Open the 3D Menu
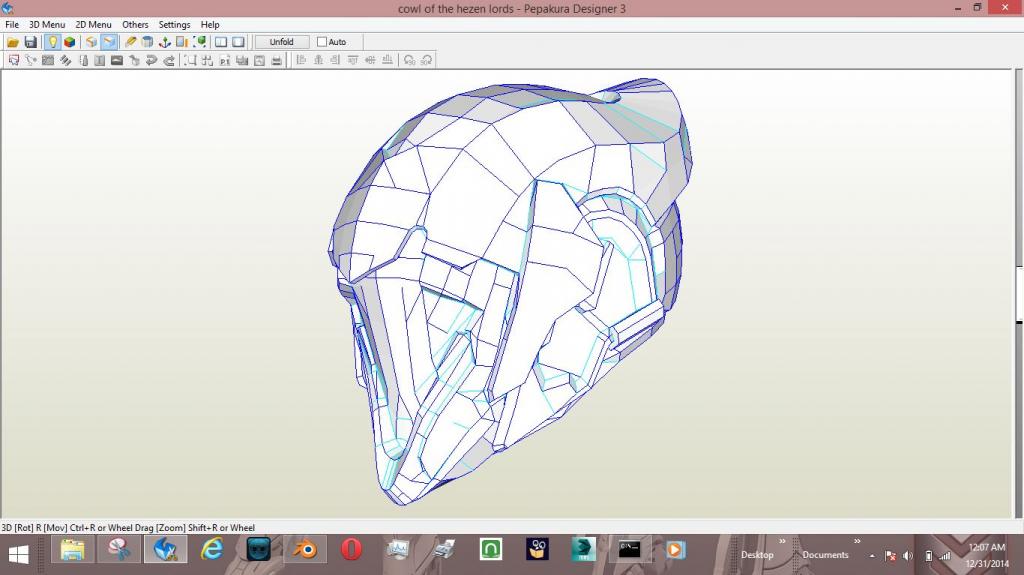1024x575 pixels. tap(47, 24)
